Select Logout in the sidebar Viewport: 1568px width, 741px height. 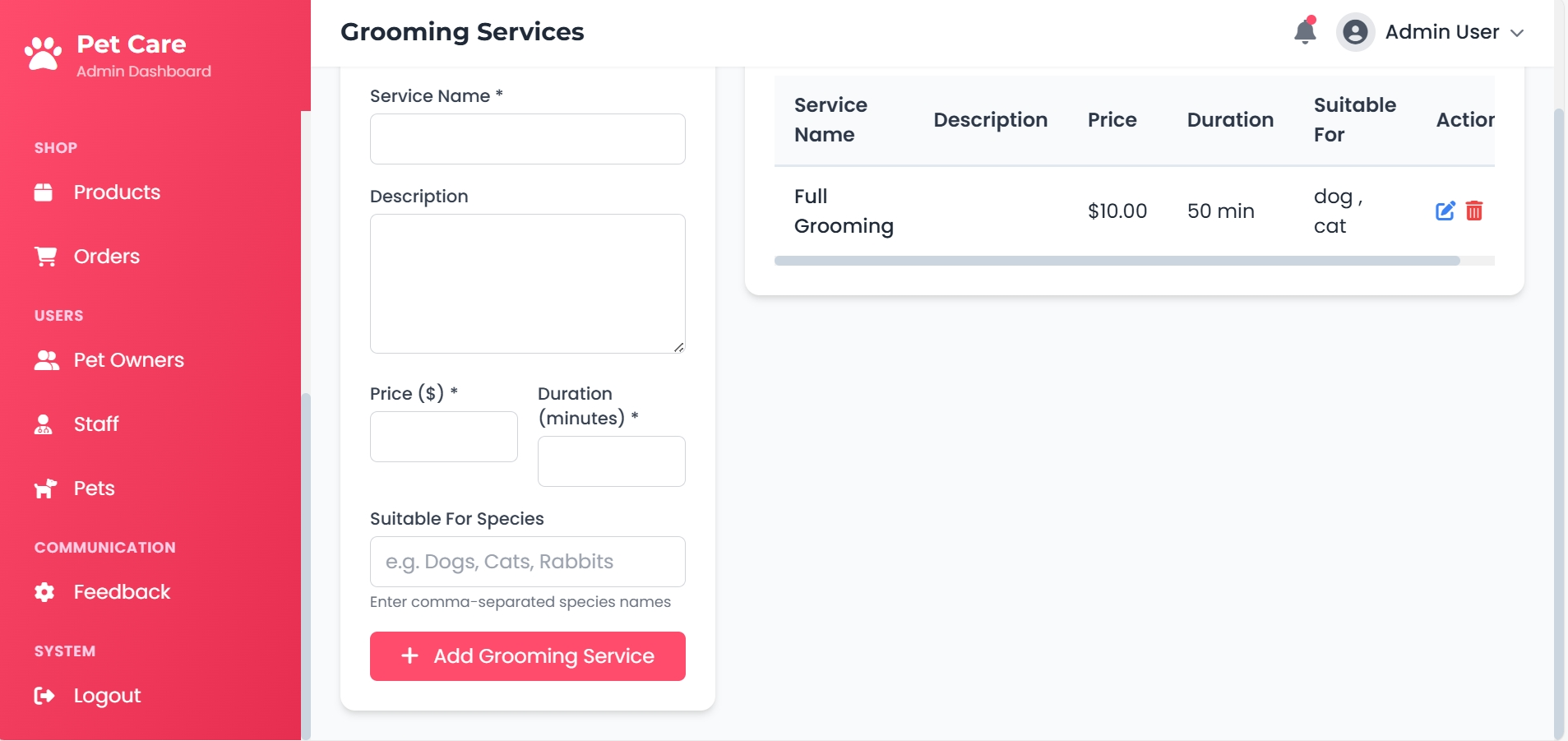click(x=107, y=696)
